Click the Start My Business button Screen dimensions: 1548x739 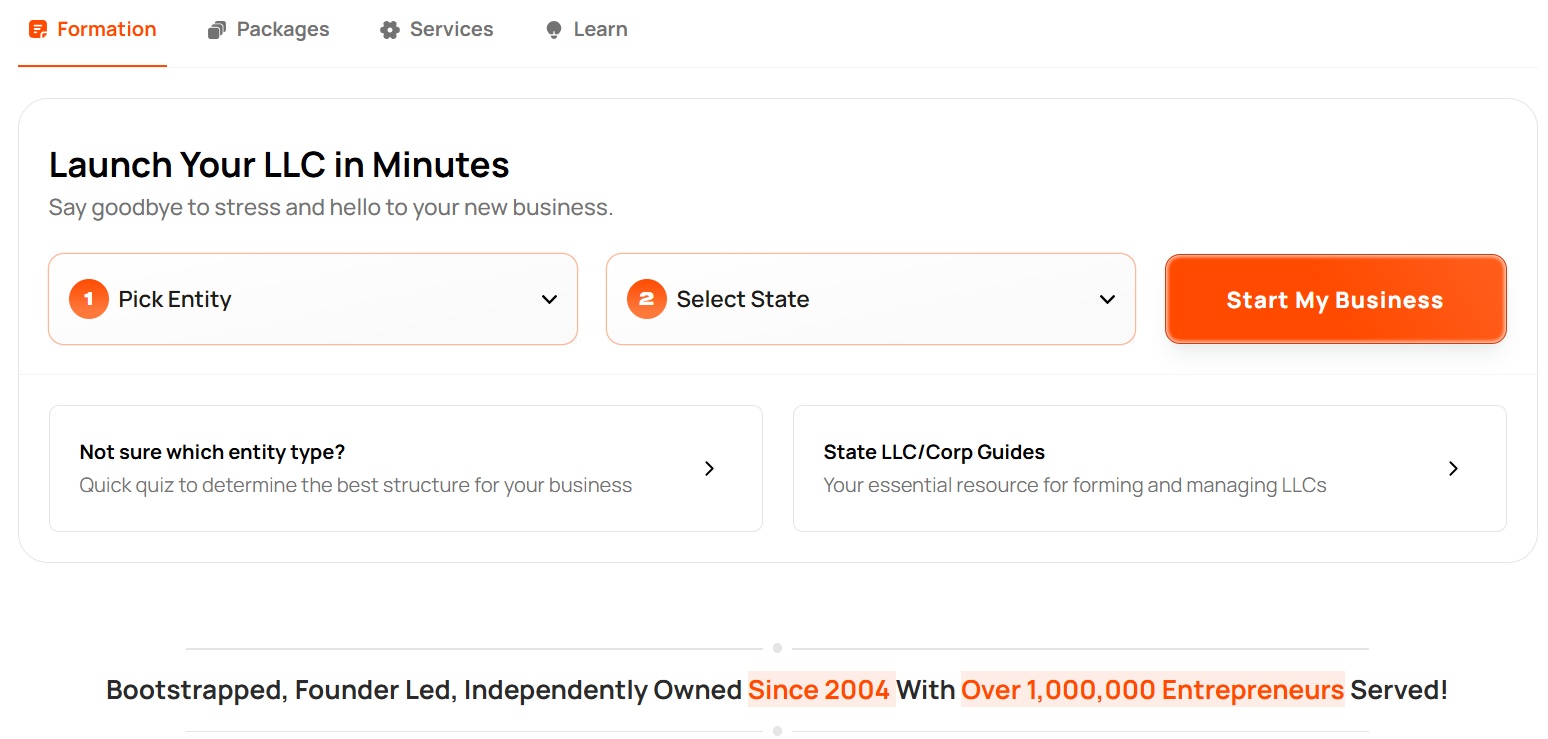click(x=1336, y=299)
